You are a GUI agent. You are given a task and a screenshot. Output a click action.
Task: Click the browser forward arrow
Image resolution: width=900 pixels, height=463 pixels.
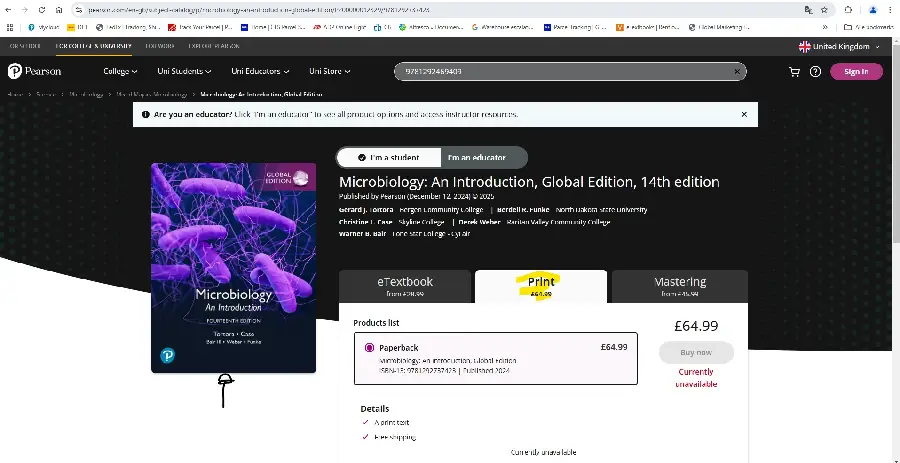tap(25, 10)
